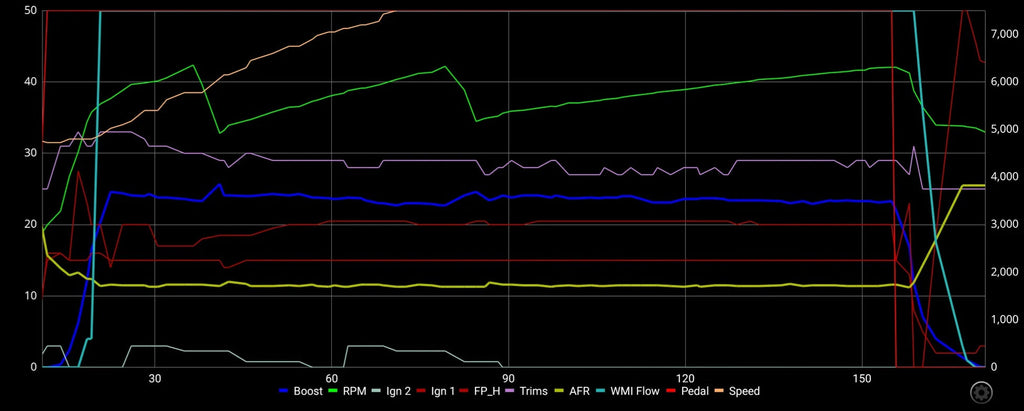
Task: Select the 90 label on the x-axis
Action: (509, 378)
